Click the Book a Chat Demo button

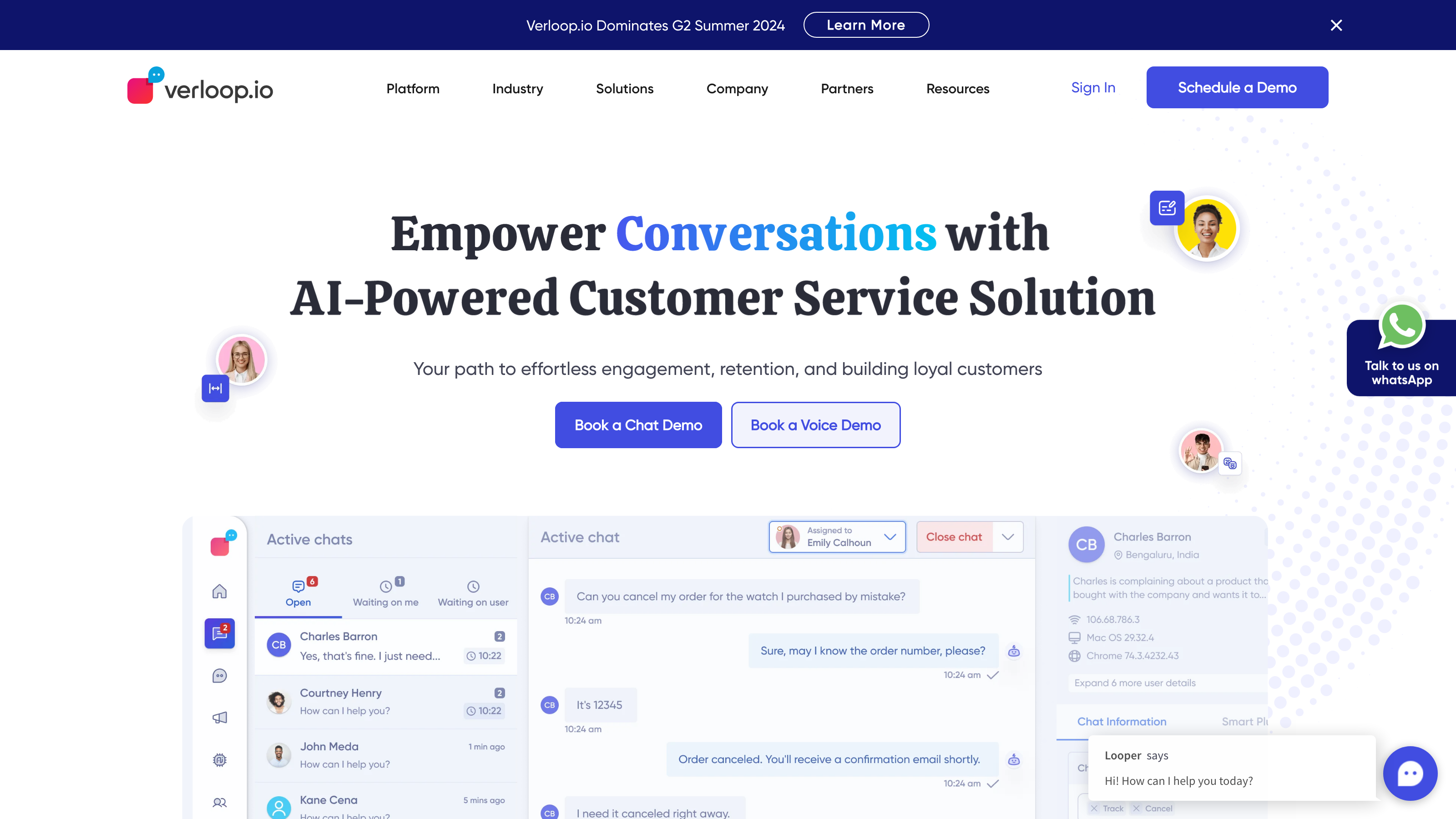point(638,424)
